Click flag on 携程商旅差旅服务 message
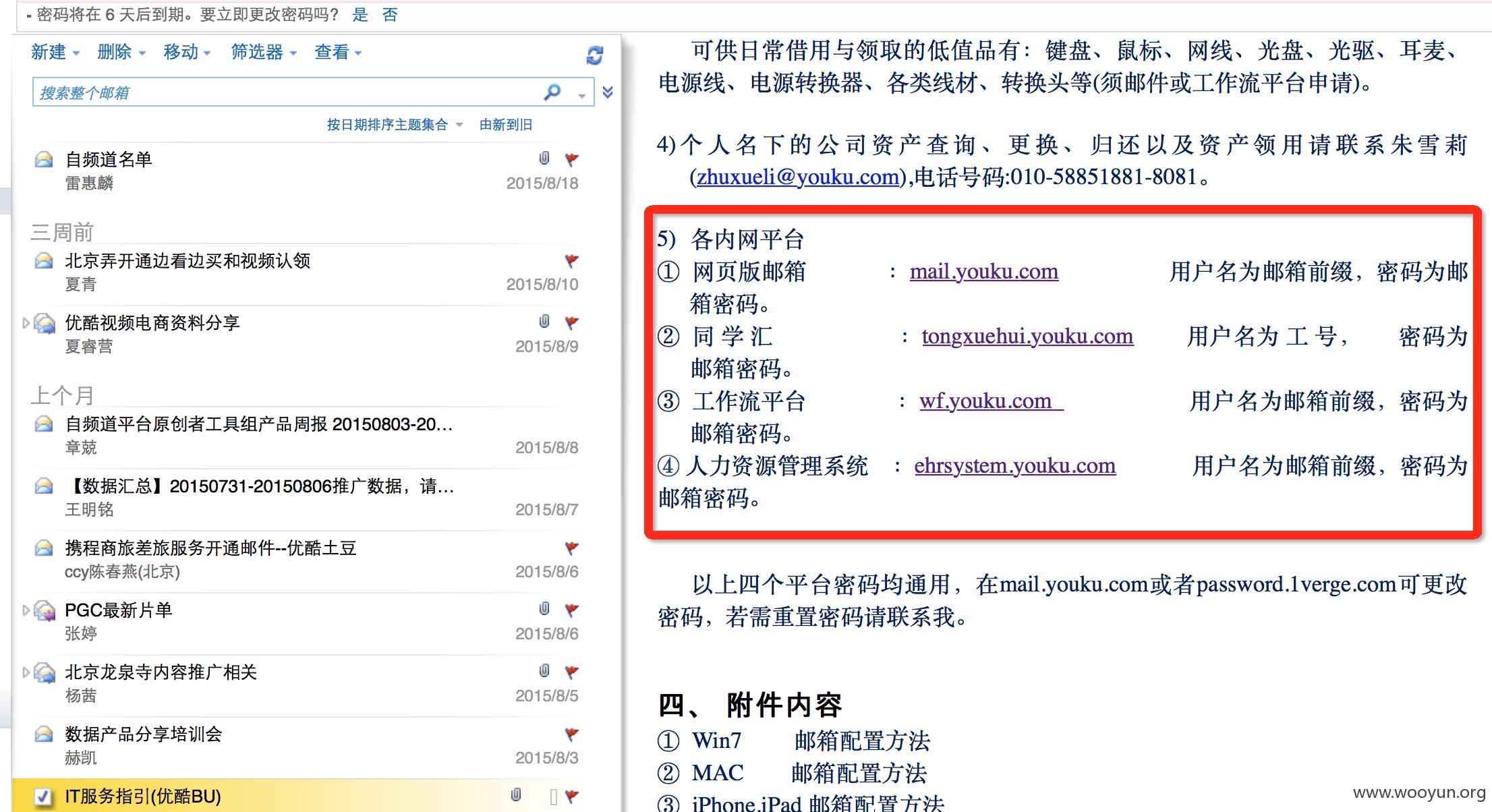Viewport: 1492px width, 812px height. (571, 548)
